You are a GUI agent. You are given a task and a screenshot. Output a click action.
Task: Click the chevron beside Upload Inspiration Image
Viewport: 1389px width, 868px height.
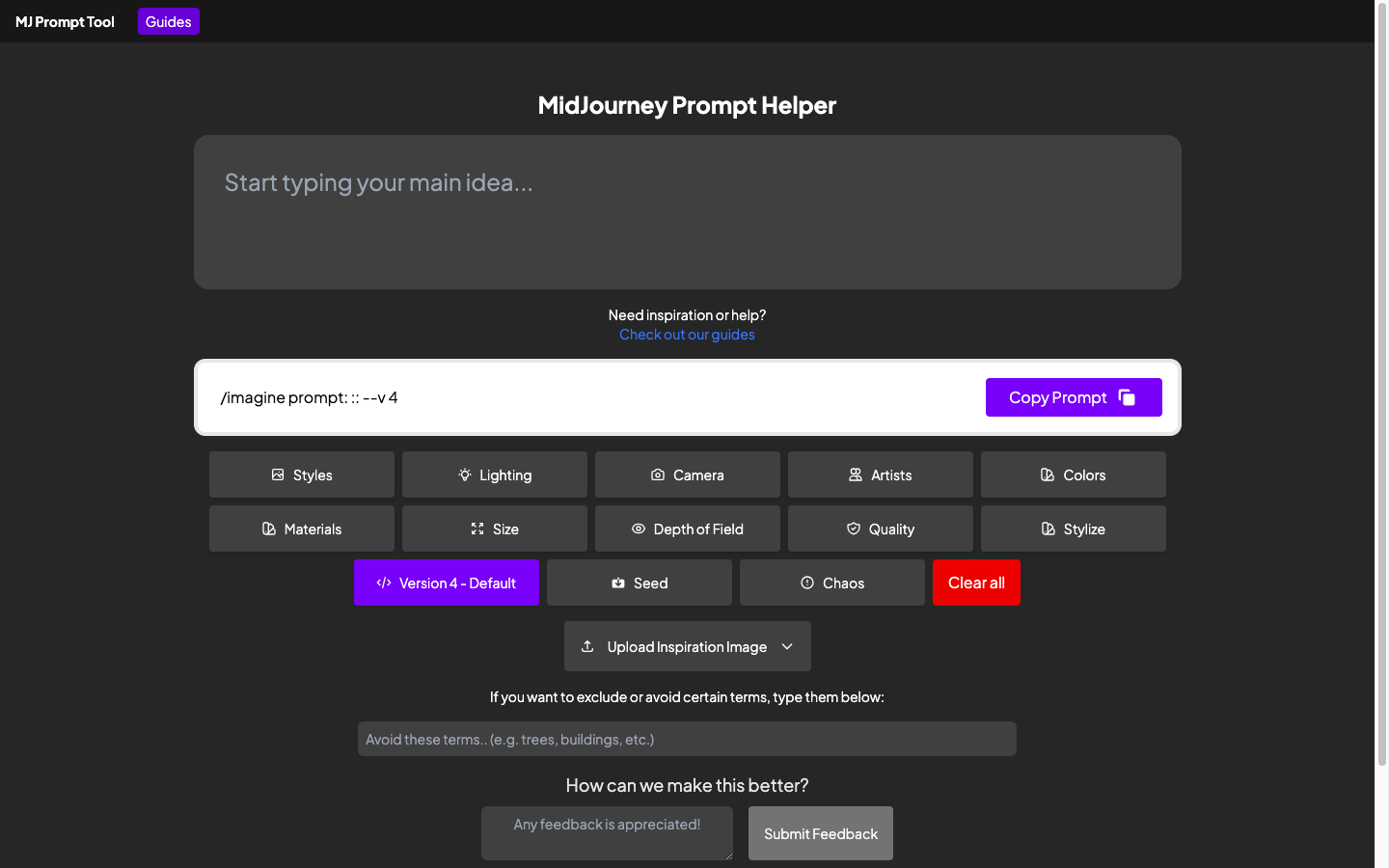[788, 646]
